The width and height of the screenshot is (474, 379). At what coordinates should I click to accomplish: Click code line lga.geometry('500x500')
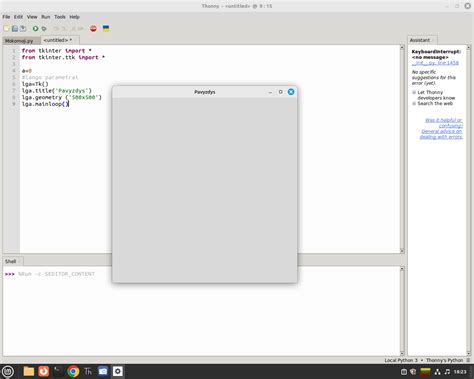(x=61, y=97)
